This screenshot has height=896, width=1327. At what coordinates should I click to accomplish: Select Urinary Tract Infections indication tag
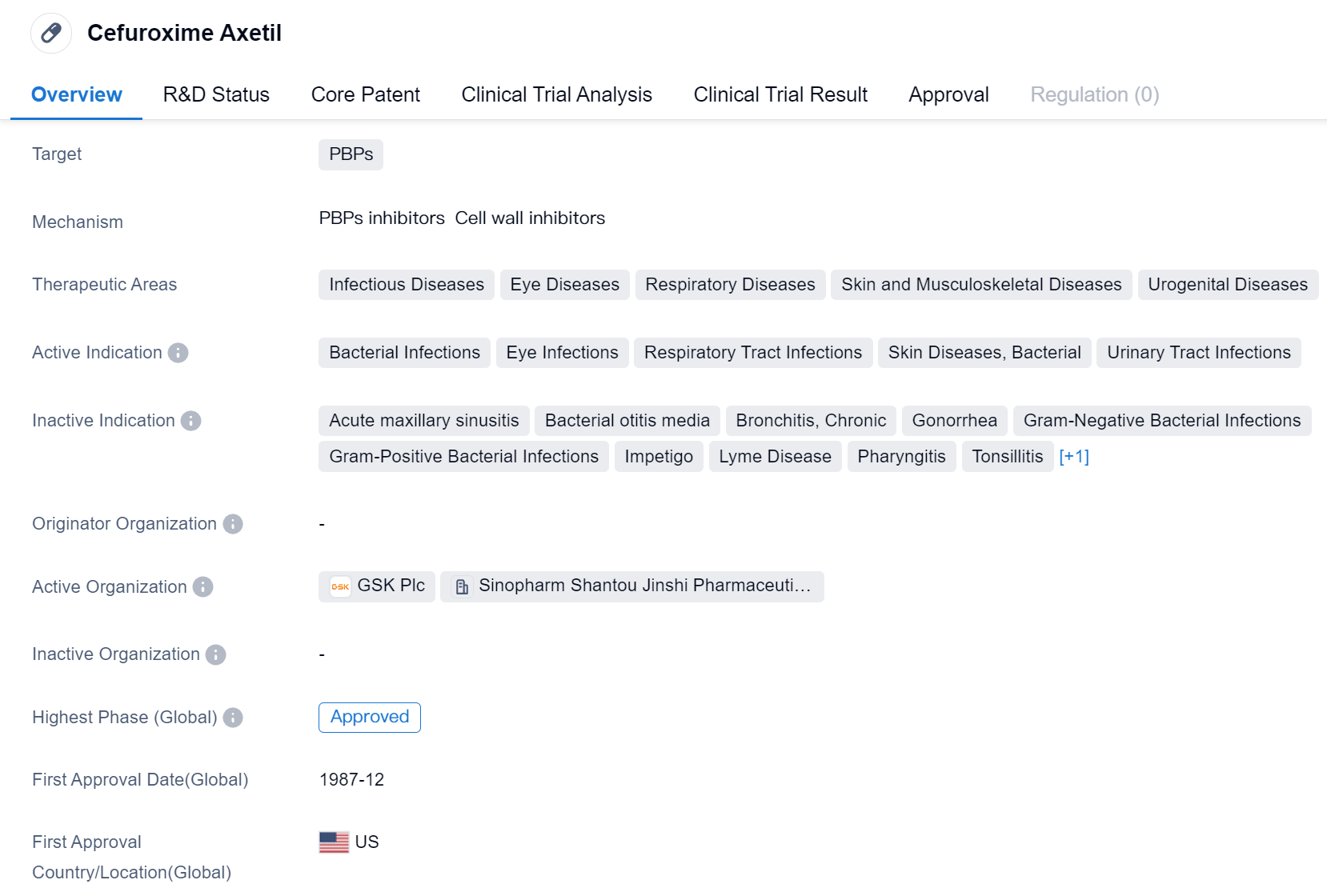click(x=1198, y=353)
